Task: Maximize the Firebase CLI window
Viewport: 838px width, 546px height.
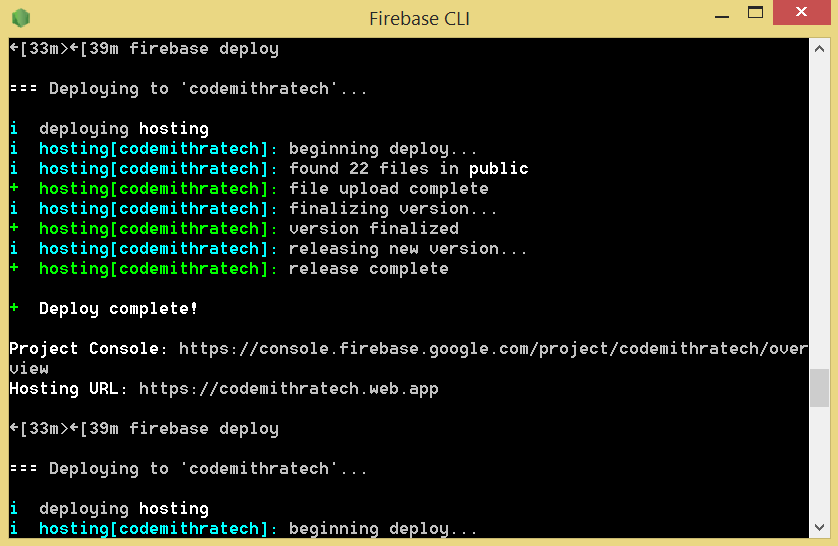Action: pyautogui.click(x=755, y=12)
